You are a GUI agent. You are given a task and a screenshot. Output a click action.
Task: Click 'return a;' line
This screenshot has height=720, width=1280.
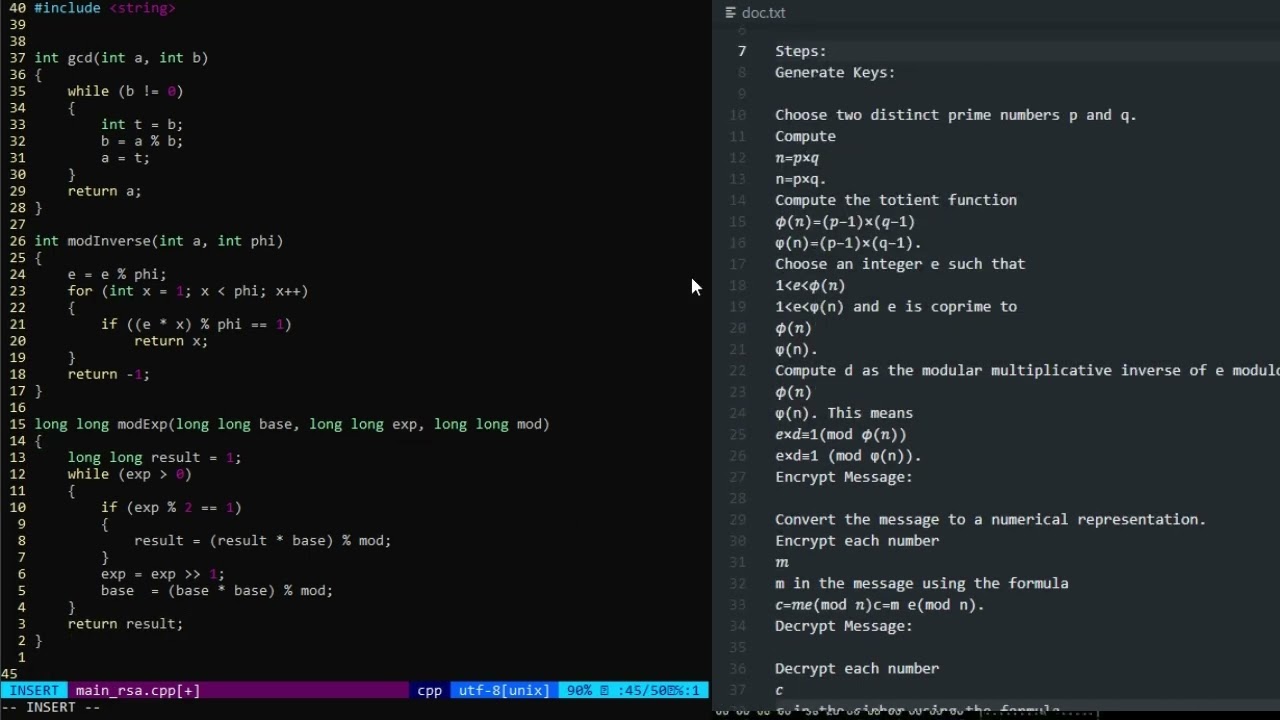(x=105, y=191)
